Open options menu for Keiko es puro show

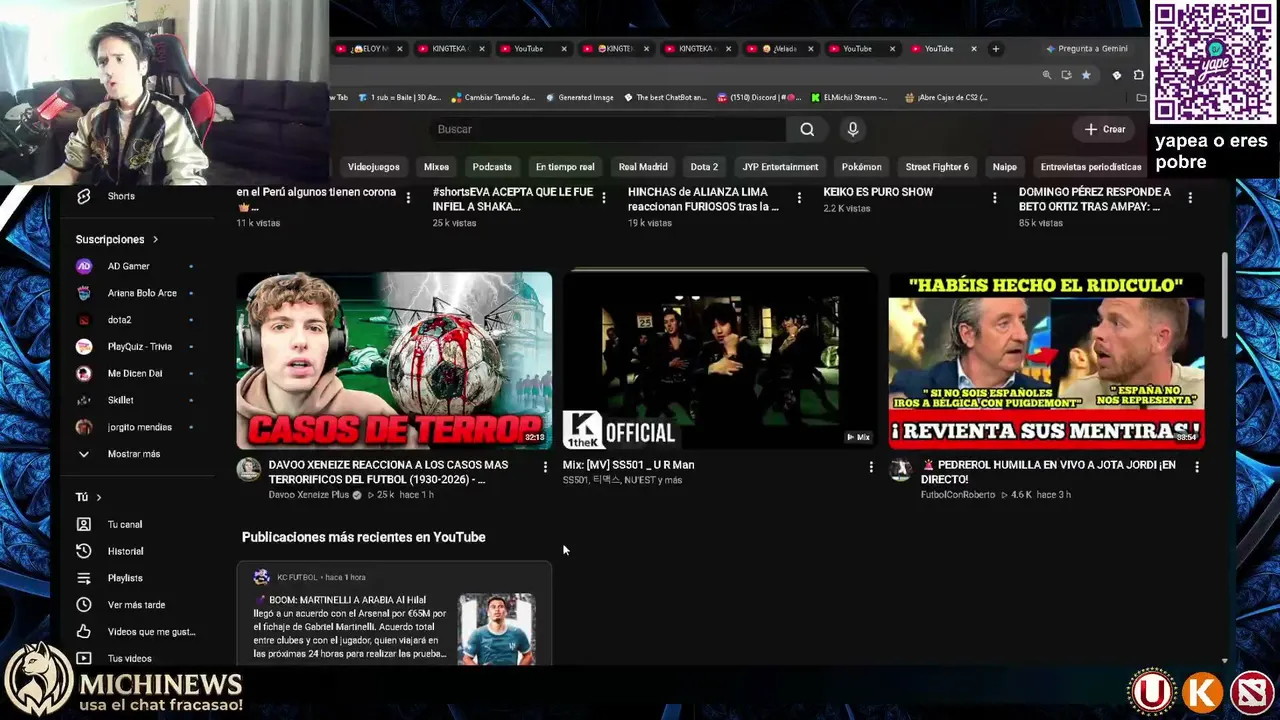(994, 198)
